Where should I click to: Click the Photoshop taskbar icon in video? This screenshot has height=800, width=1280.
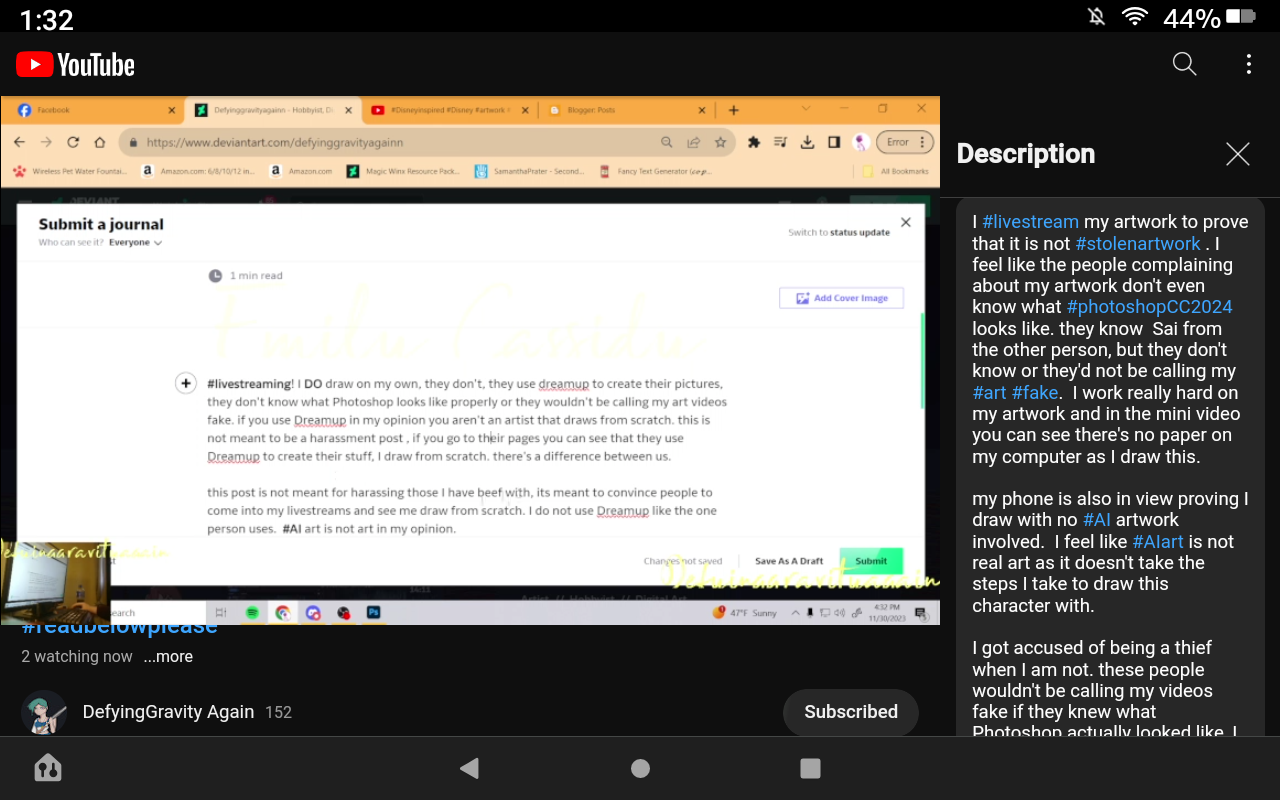(x=374, y=612)
